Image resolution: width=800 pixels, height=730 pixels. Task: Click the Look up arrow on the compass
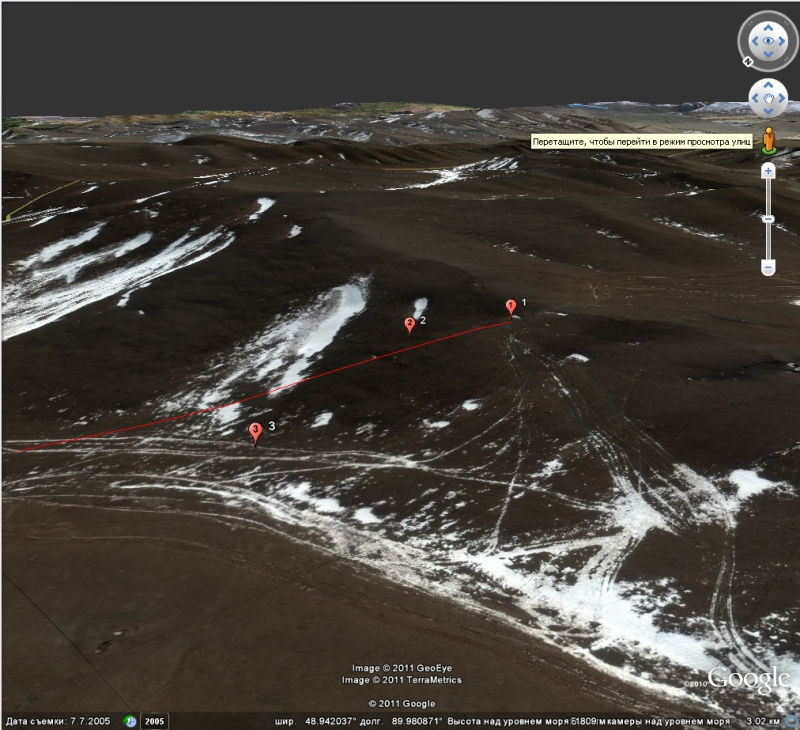point(768,27)
